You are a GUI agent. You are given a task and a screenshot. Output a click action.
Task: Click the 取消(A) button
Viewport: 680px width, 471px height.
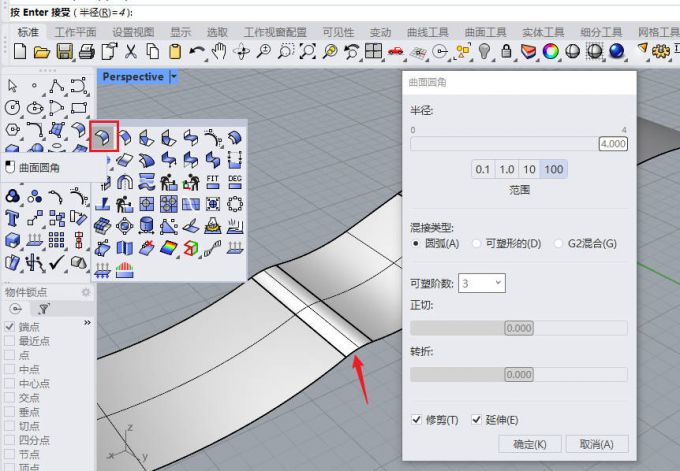[x=596, y=444]
